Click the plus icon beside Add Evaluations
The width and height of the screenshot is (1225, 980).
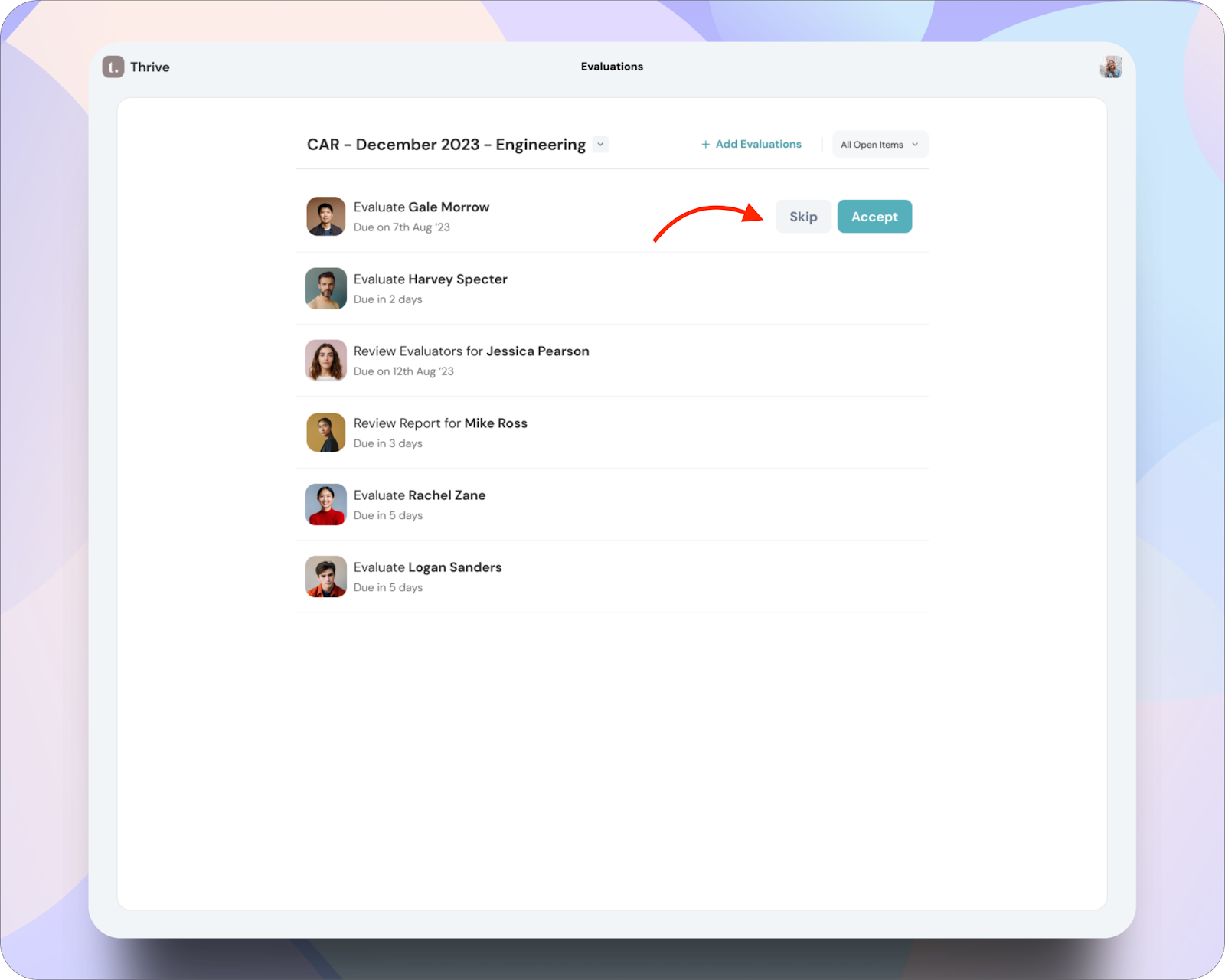[705, 144]
